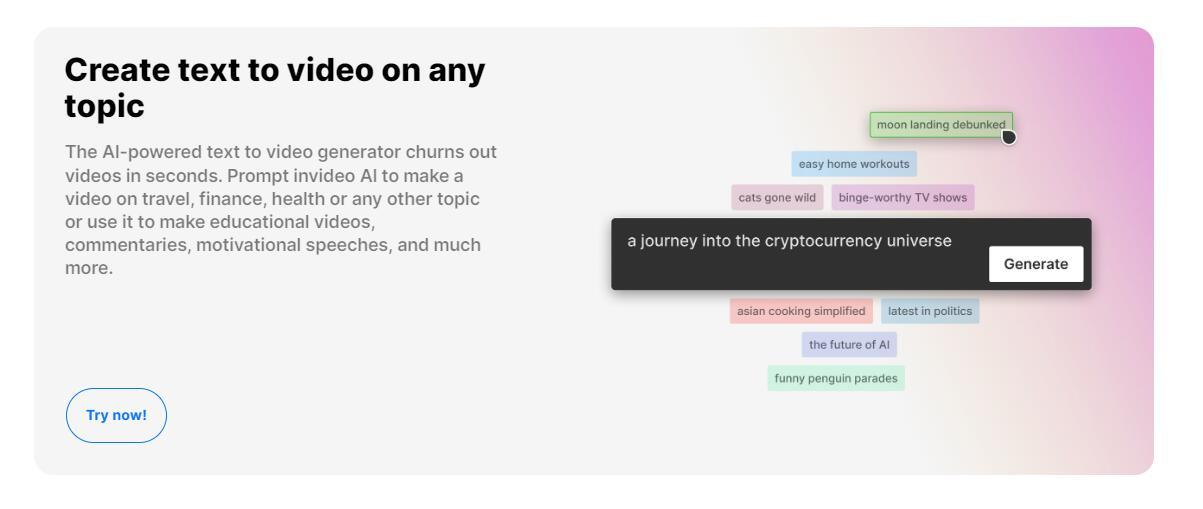Select the easy home workouts chip
Viewport: 1203px width, 509px height.
coord(854,164)
